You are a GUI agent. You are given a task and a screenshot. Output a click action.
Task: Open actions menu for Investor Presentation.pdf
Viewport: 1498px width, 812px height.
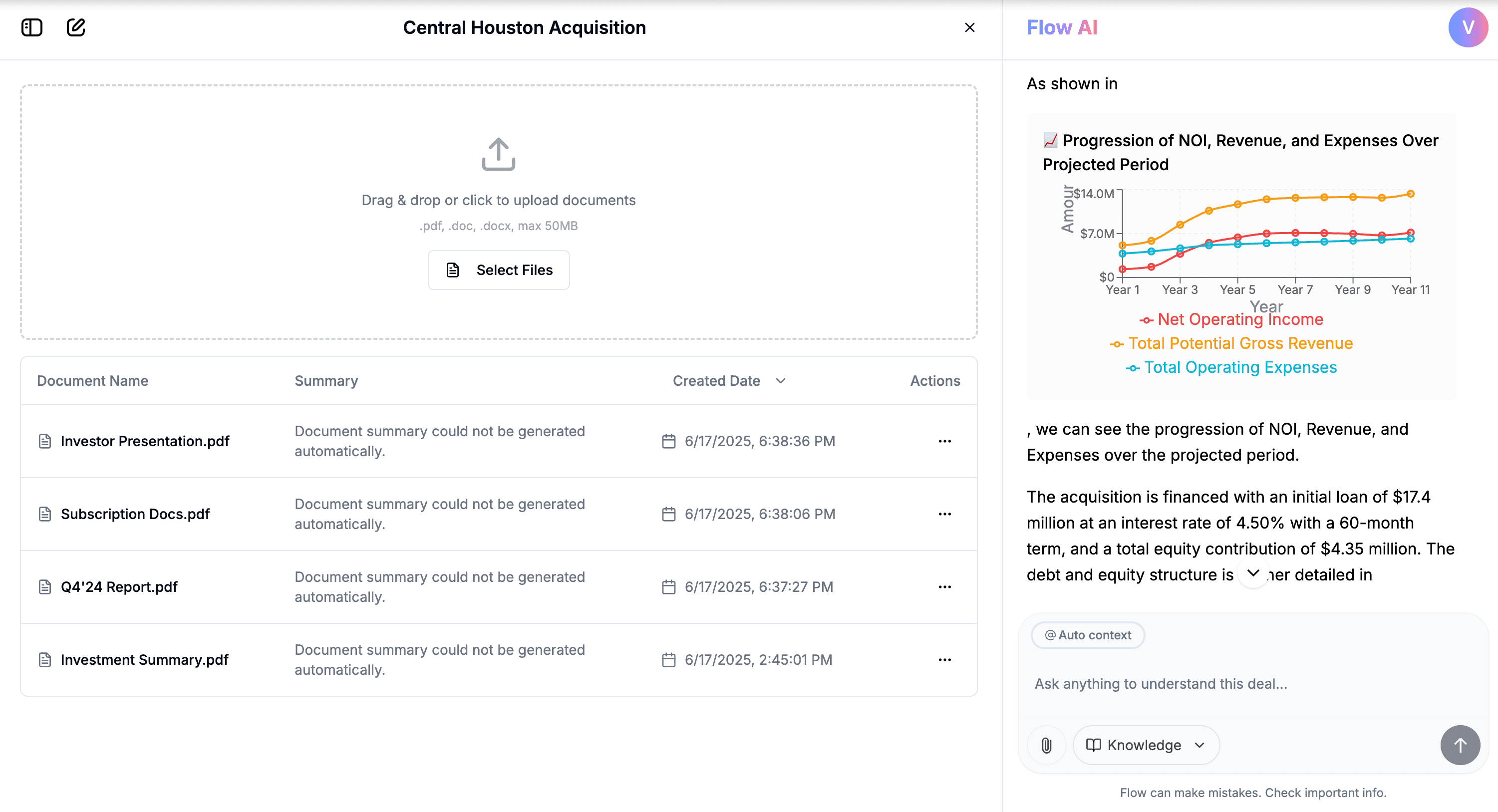pos(944,441)
